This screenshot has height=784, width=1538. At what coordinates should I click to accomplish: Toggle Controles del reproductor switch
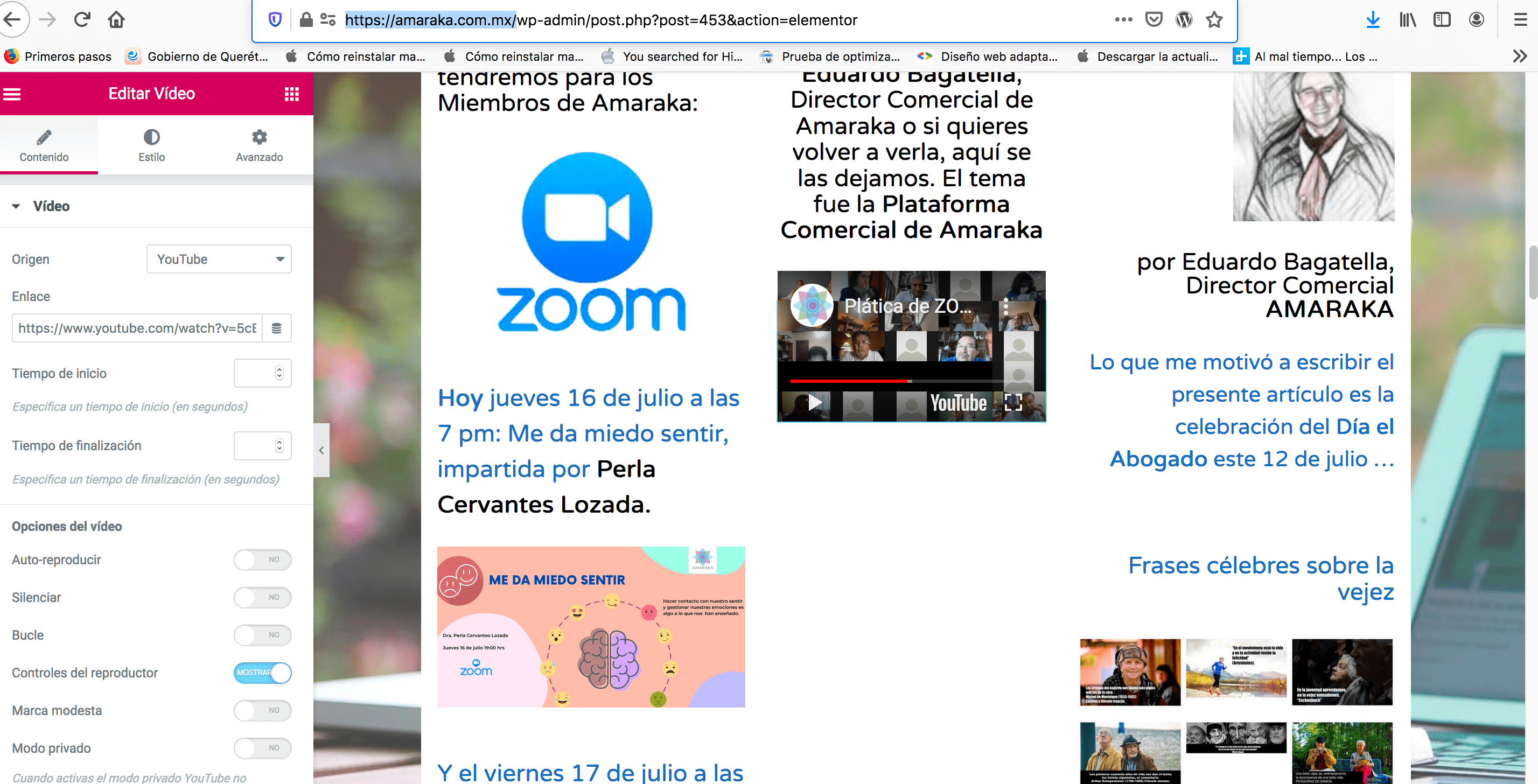click(x=262, y=673)
